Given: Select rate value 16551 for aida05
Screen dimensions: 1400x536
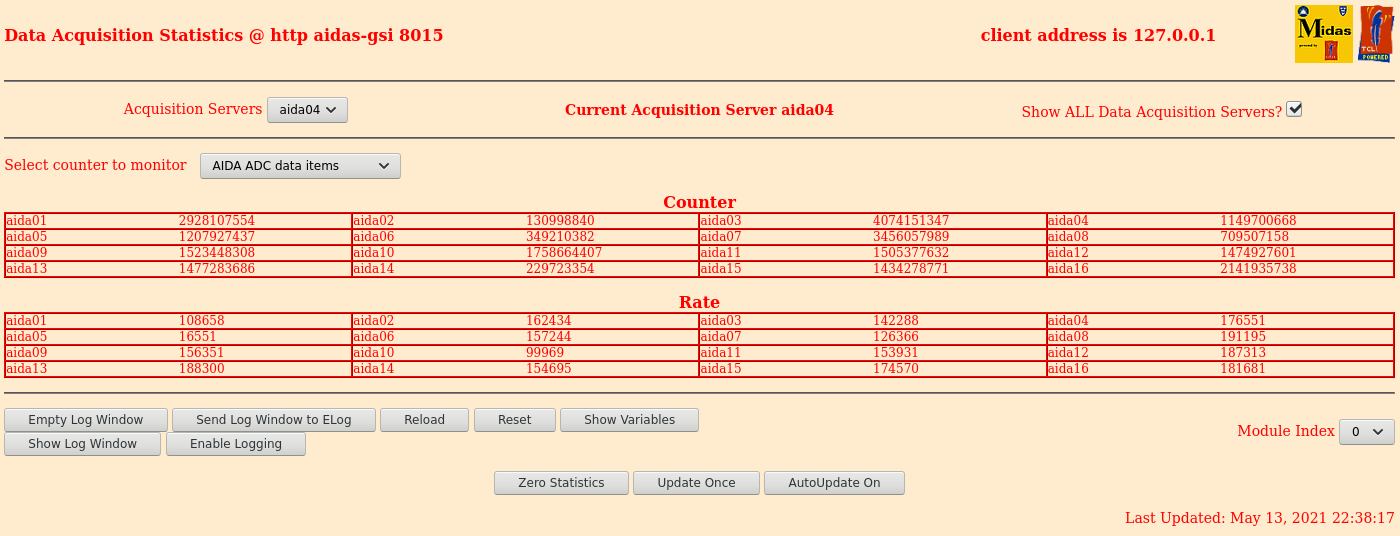Looking at the screenshot, I should (x=198, y=337).
